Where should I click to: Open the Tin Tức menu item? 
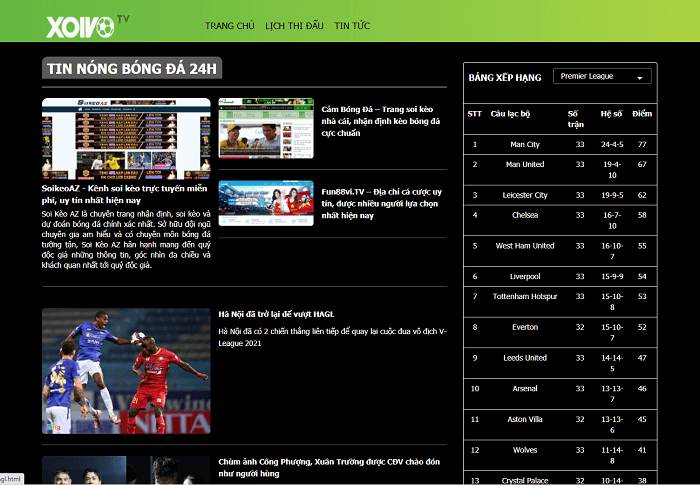352,26
